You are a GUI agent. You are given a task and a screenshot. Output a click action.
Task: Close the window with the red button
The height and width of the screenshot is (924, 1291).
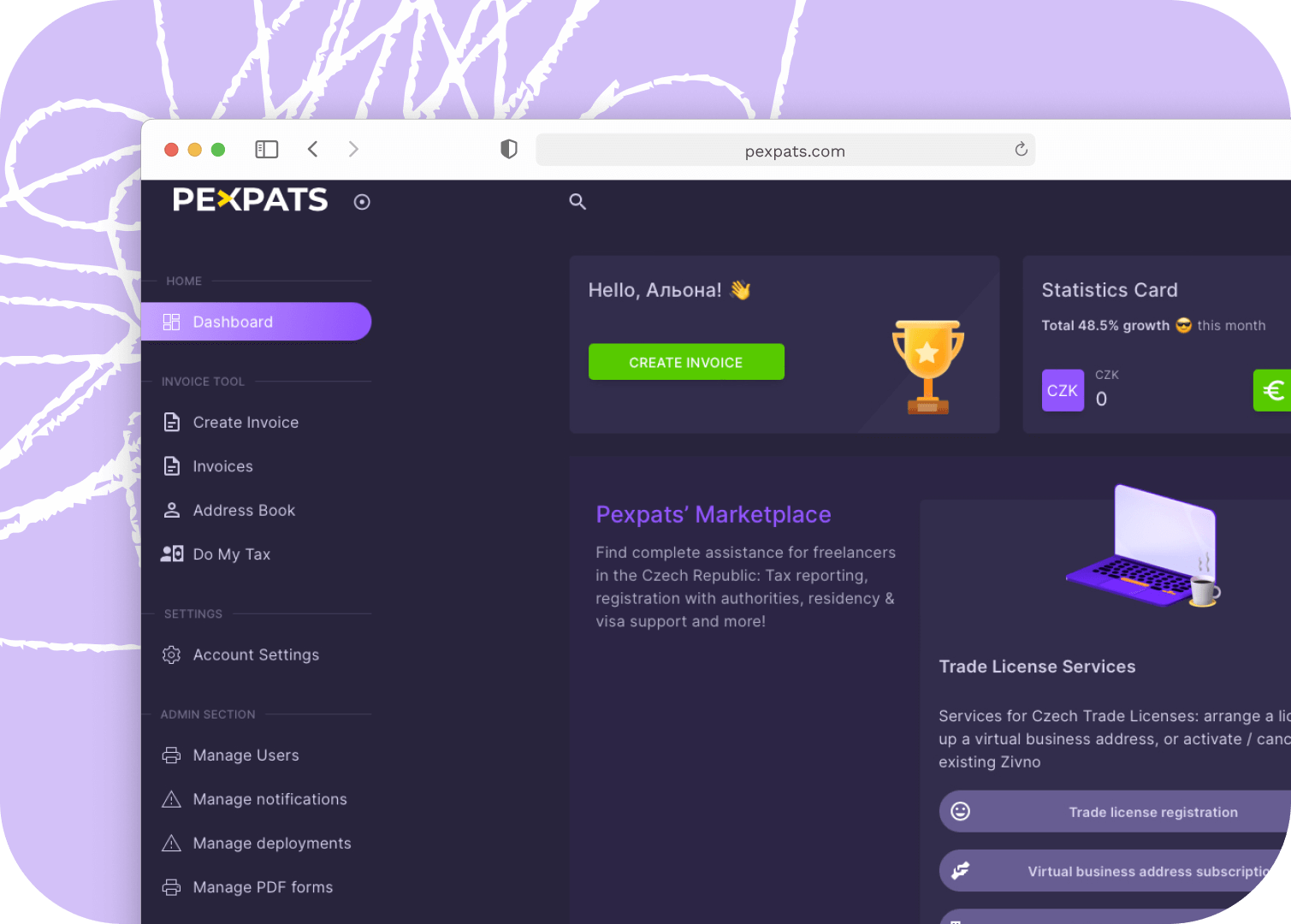(x=171, y=150)
